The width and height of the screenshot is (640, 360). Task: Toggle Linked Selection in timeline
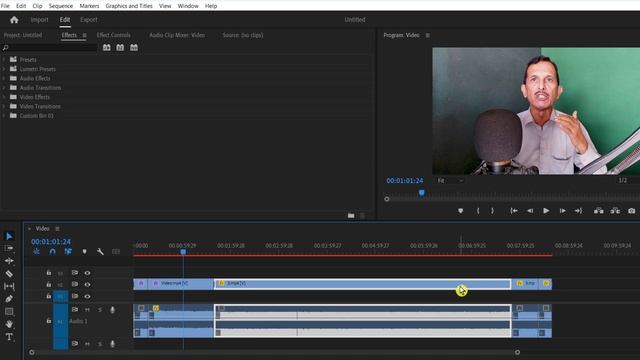click(68, 251)
